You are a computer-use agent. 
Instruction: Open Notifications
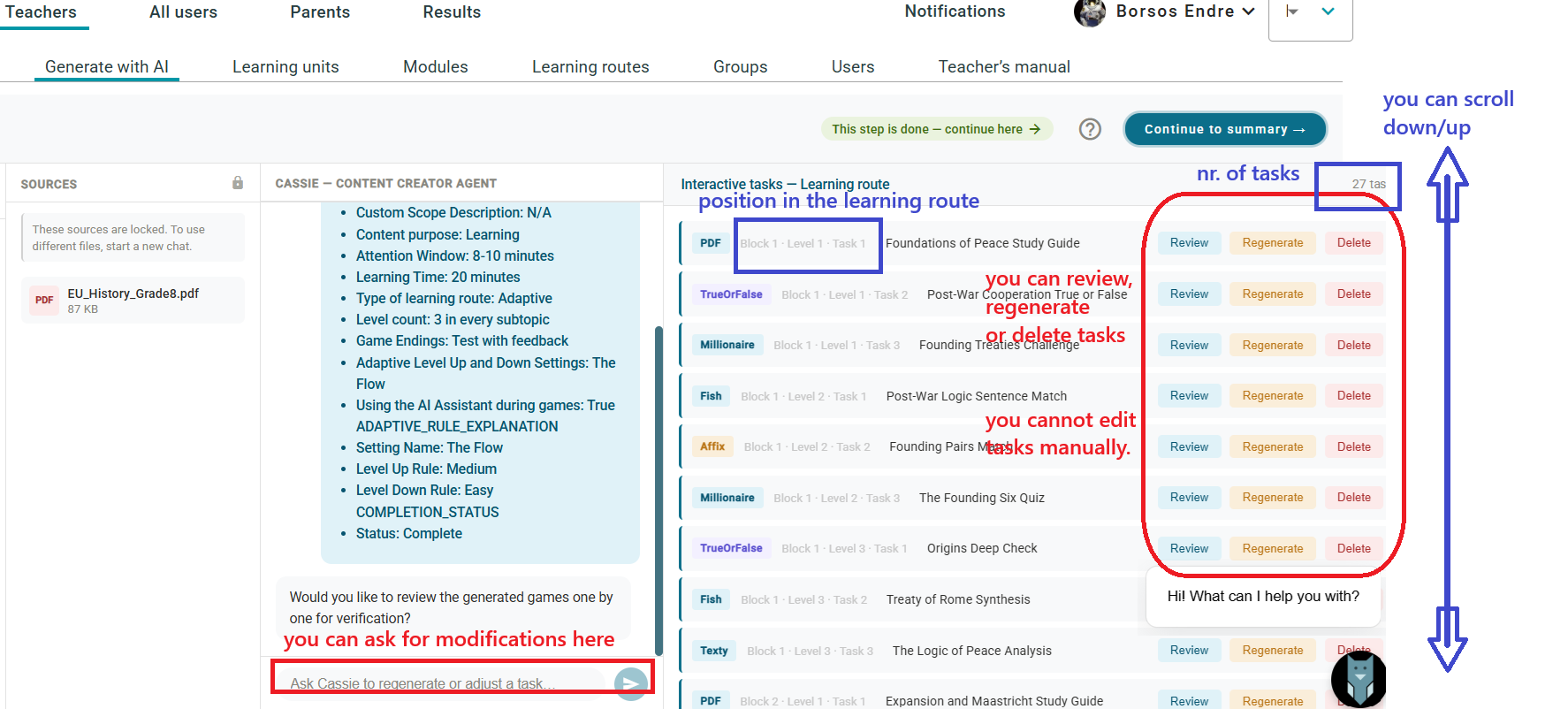tap(955, 11)
